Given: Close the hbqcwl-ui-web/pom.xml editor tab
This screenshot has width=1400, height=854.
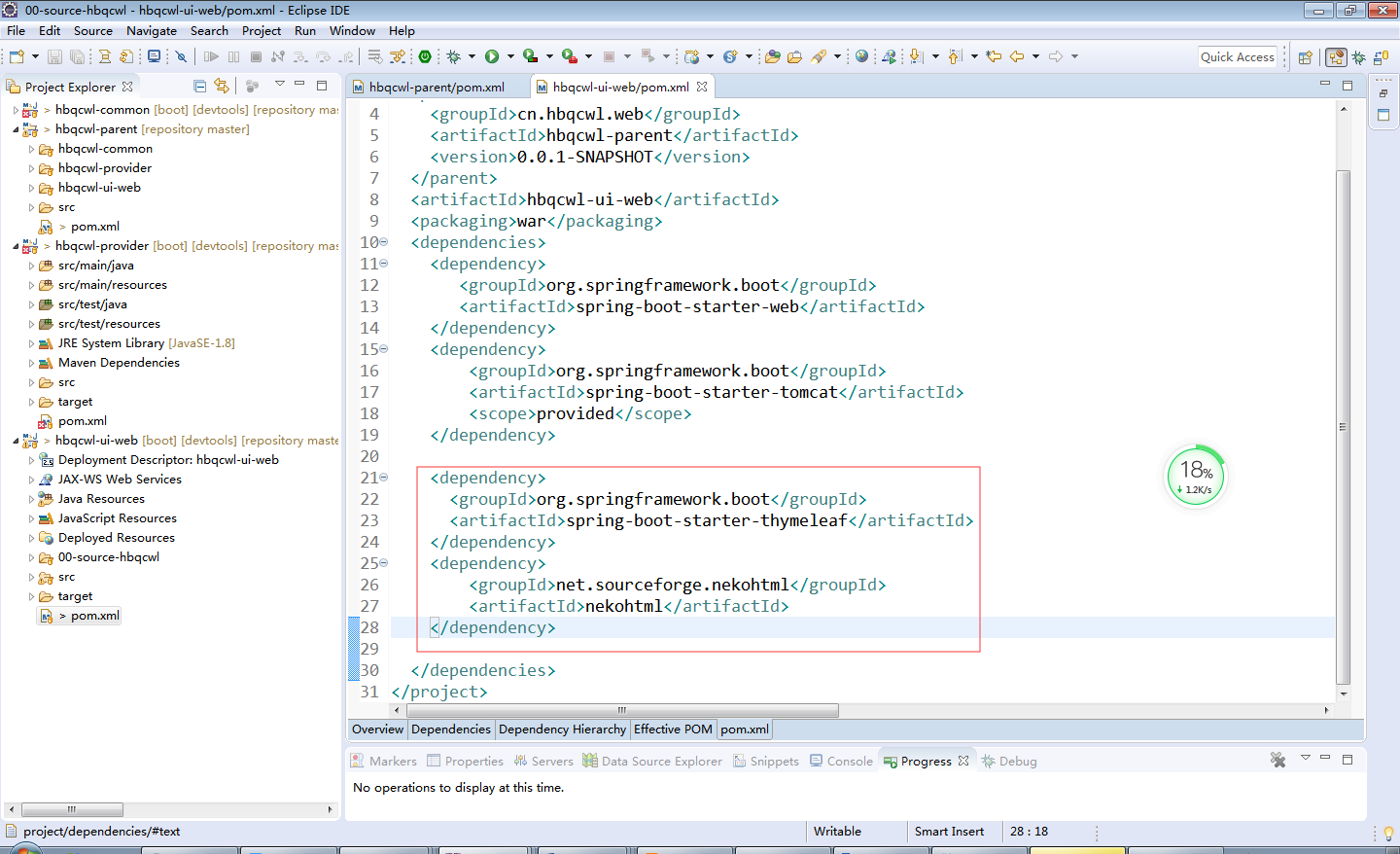Looking at the screenshot, I should pos(702,87).
